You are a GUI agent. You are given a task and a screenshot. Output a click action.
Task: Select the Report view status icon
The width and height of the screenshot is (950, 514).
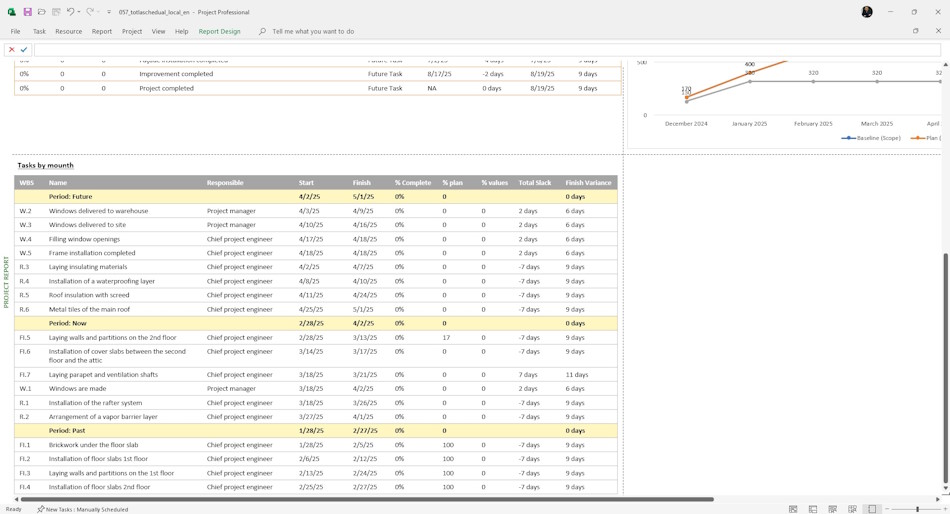tap(872, 509)
